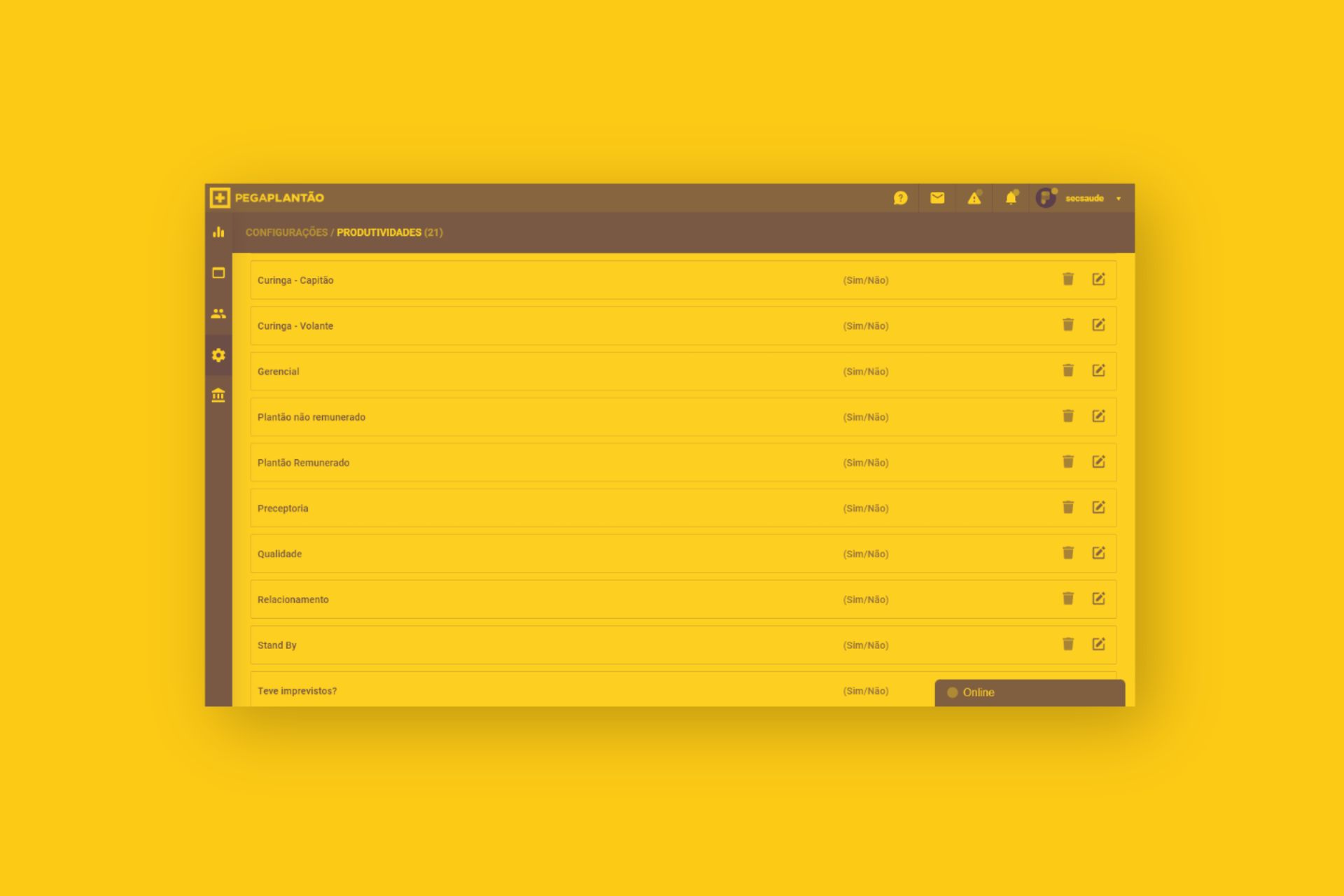Delete the Gerencial productivity

pyautogui.click(x=1067, y=370)
